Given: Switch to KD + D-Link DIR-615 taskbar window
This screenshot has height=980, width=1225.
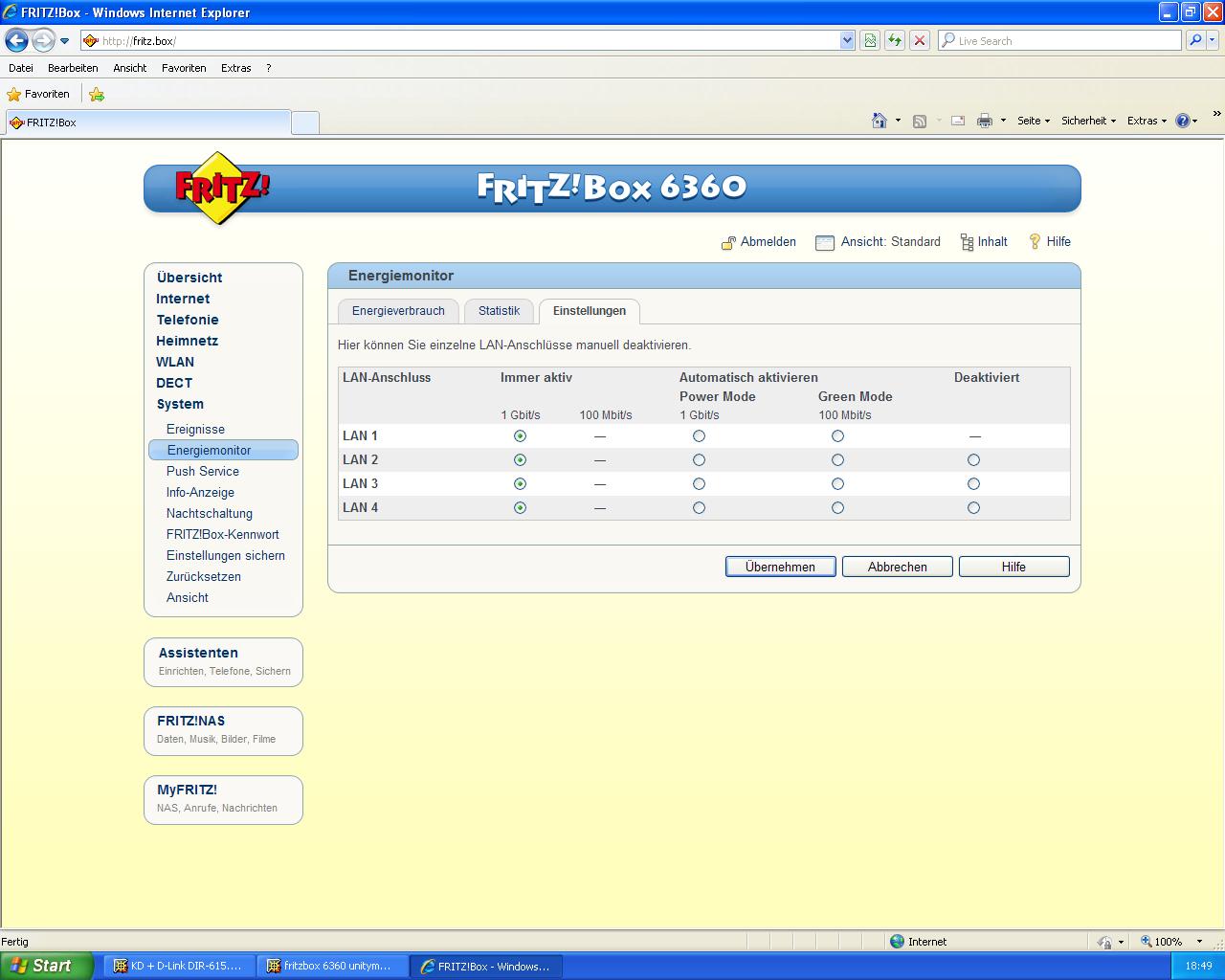Looking at the screenshot, I should pos(178,966).
